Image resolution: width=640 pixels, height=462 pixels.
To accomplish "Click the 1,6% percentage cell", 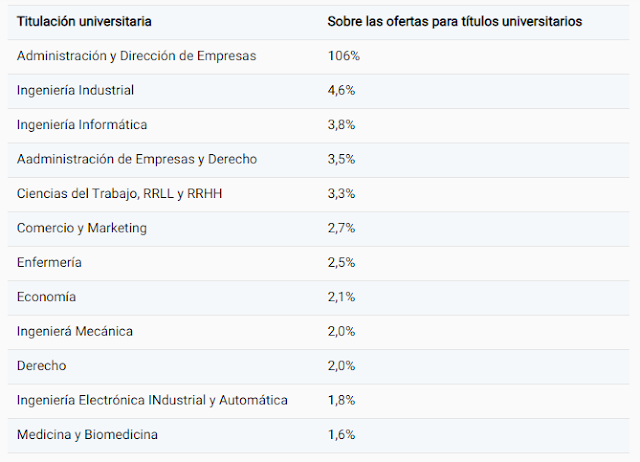I will point(341,435).
